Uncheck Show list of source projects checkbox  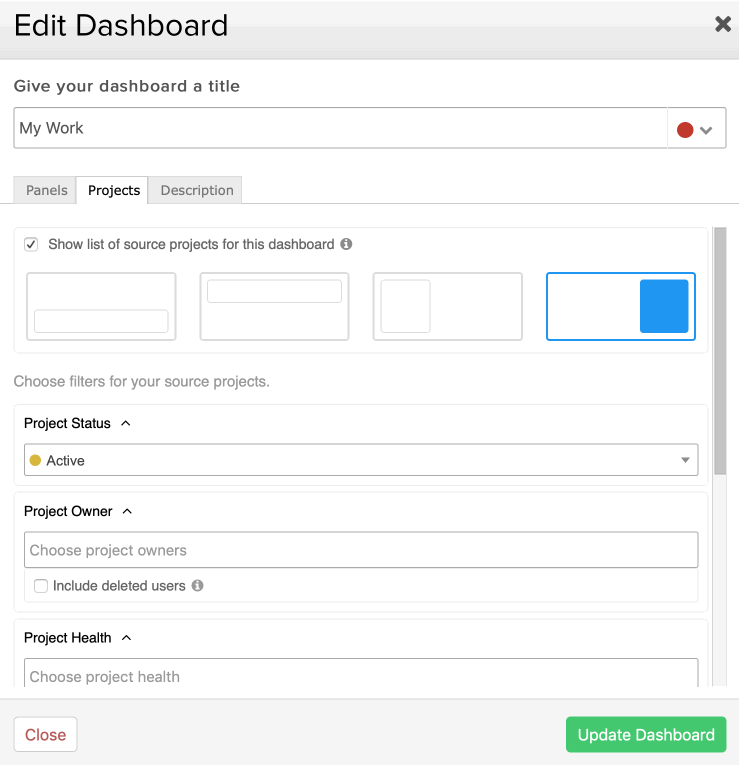(31, 244)
